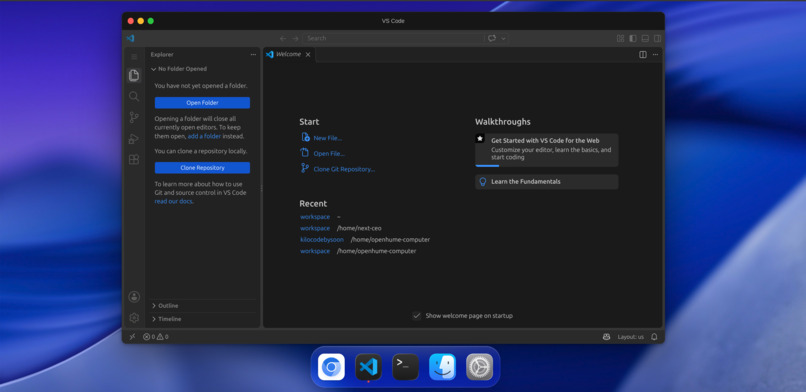Viewport: 806px width, 392px height.
Task: Click the Layout: us status item
Action: (630, 337)
